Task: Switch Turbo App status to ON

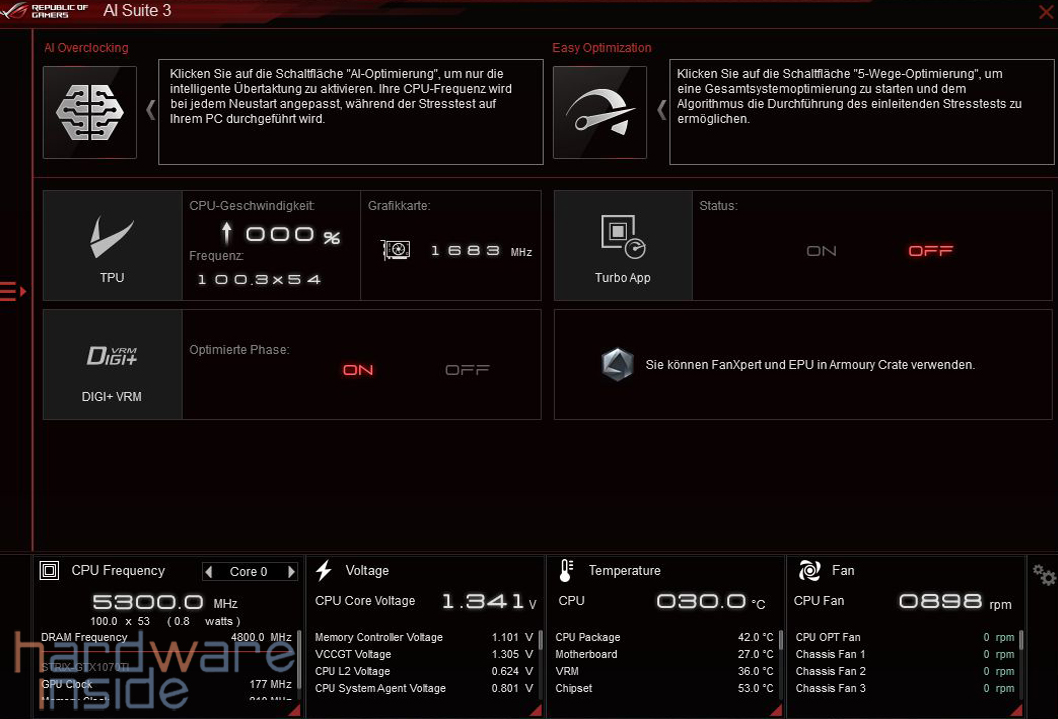Action: (821, 250)
